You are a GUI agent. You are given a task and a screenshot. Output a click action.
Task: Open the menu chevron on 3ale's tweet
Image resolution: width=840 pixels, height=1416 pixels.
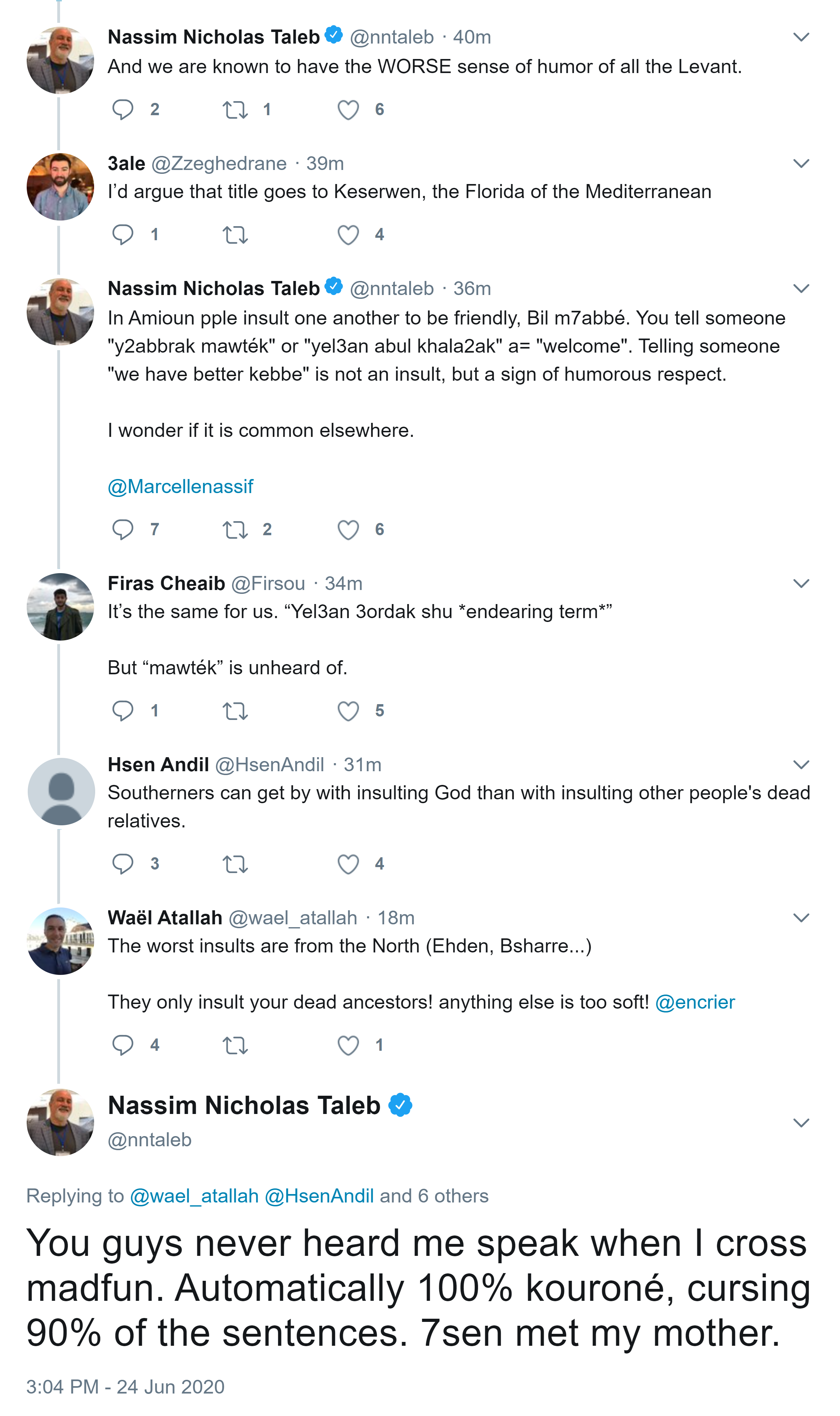click(x=801, y=164)
